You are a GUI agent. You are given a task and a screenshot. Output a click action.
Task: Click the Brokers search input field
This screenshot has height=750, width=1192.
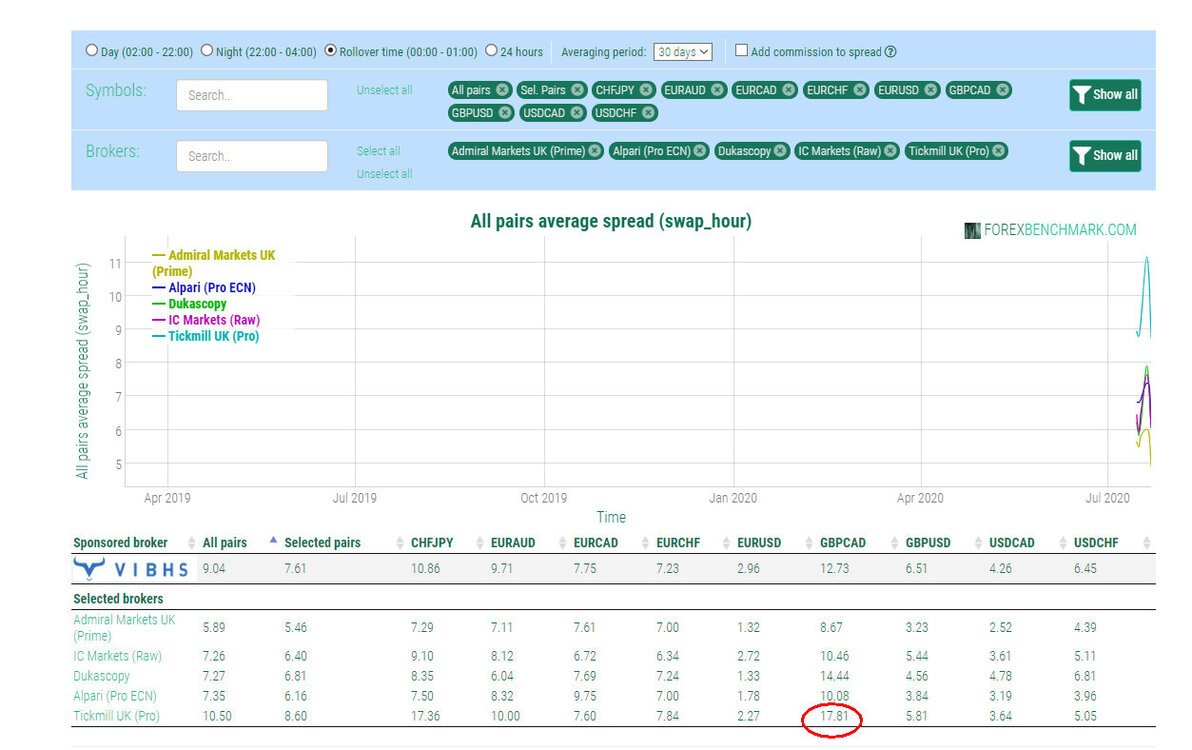[x=252, y=156]
